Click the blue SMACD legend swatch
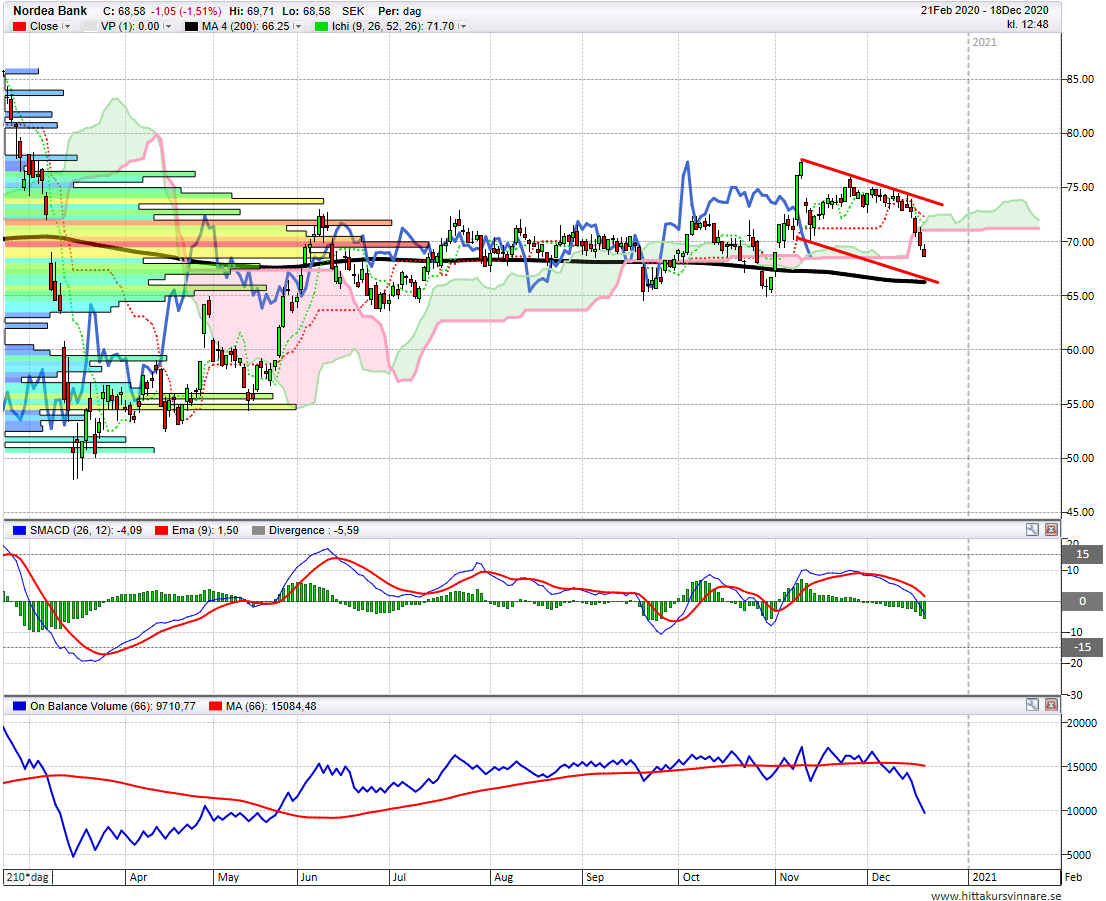The height and width of the screenshot is (901, 1106). pyautogui.click(x=19, y=531)
